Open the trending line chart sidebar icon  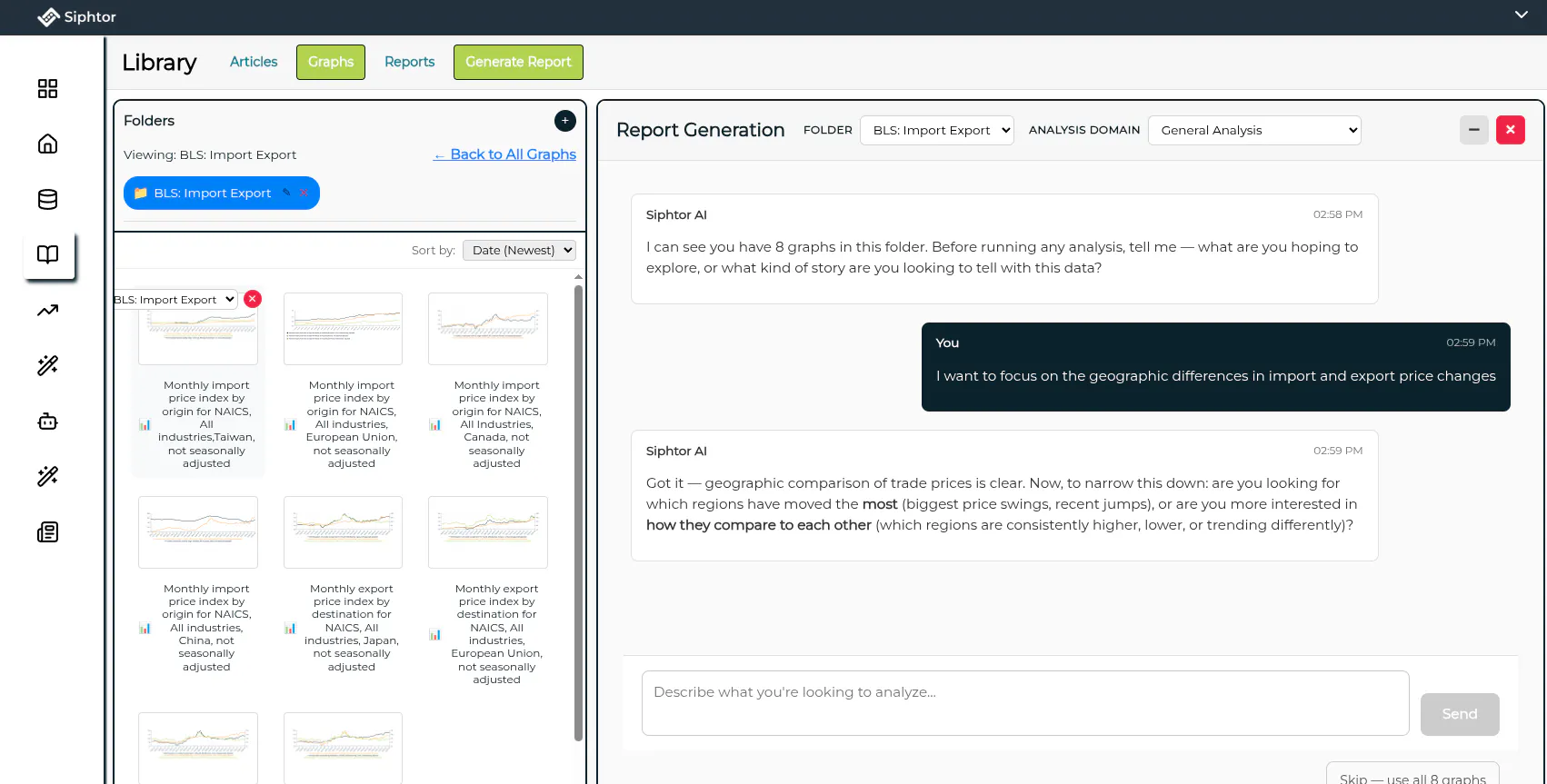pos(47,311)
